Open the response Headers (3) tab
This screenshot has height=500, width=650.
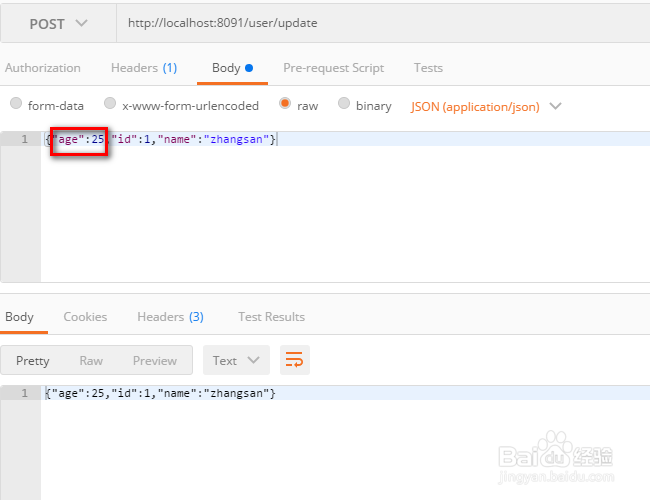pyautogui.click(x=170, y=317)
